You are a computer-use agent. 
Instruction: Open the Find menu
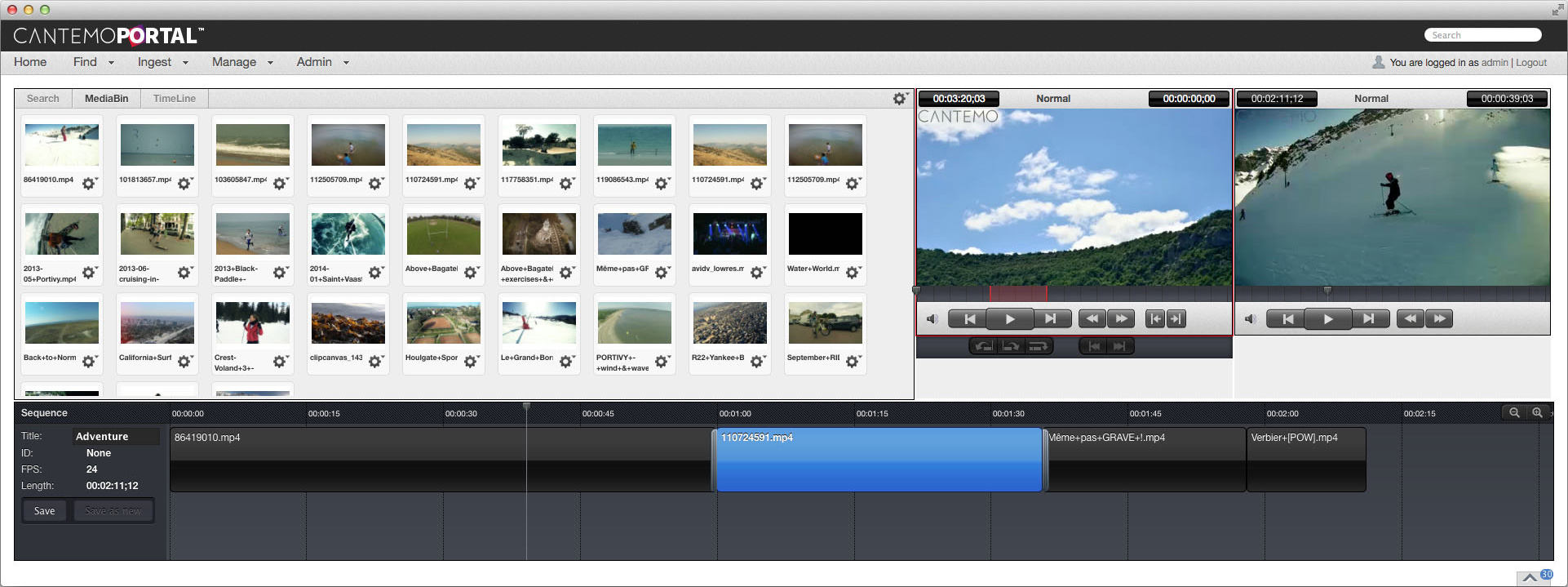point(93,62)
